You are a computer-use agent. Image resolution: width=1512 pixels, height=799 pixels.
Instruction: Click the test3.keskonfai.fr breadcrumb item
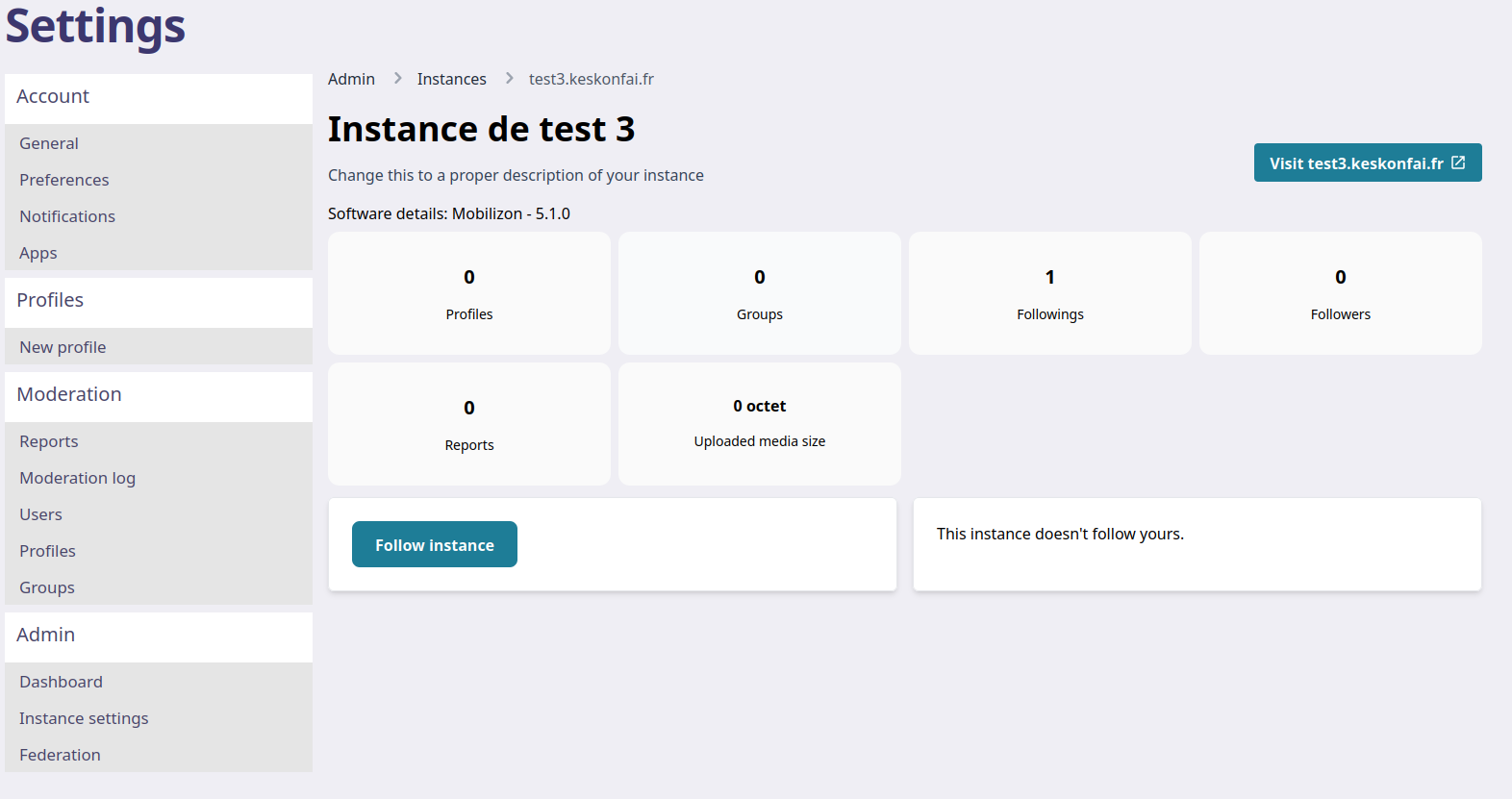click(591, 79)
